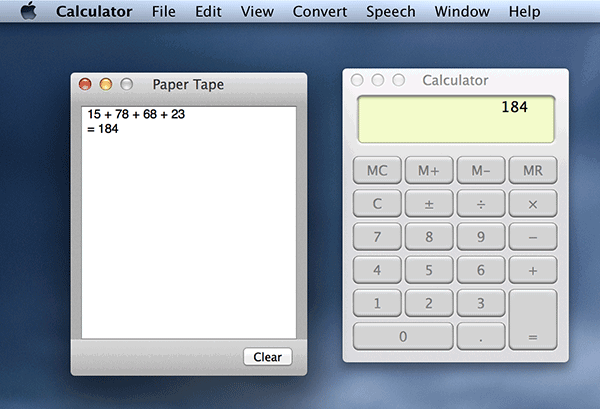Click the M+ memory add key
Image resolution: width=600 pixels, height=409 pixels.
[429, 170]
